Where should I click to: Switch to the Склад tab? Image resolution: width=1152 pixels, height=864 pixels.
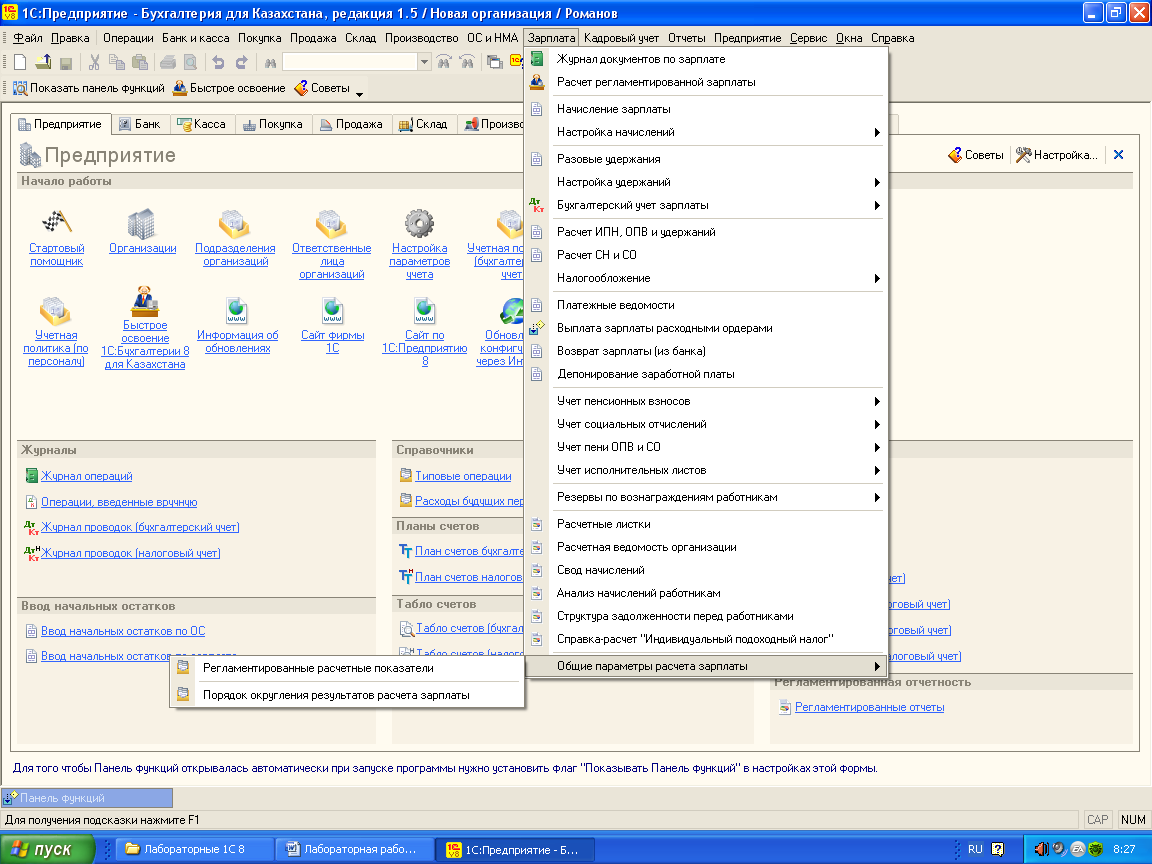click(x=424, y=124)
